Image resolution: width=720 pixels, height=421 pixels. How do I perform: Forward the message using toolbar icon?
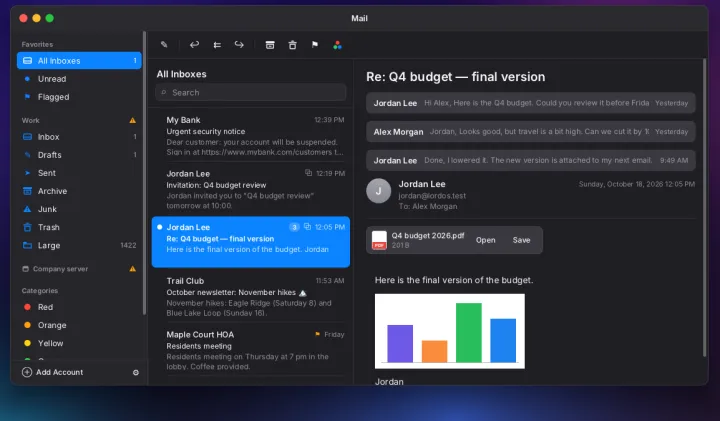(x=239, y=45)
